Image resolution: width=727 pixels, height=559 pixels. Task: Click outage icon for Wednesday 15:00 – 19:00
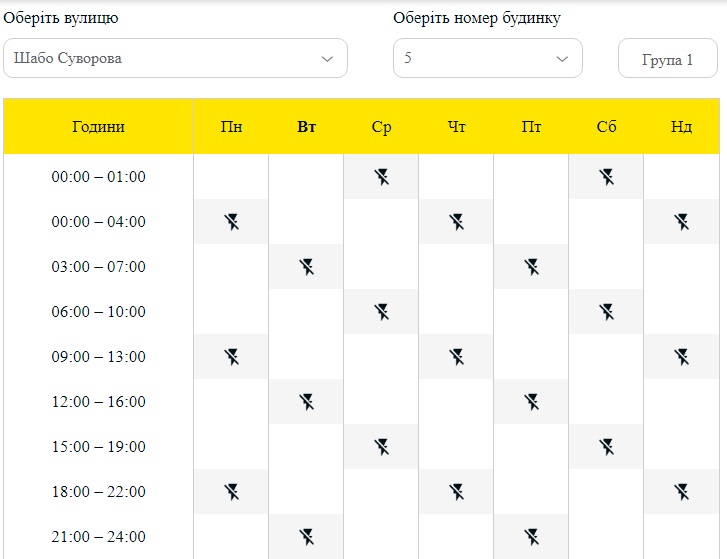382,447
